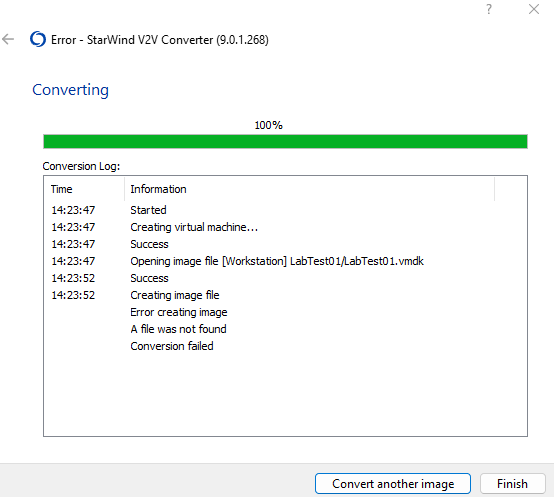This screenshot has width=554, height=497.
Task: Click the StarWind V2V Converter logo icon
Action: (x=38, y=39)
